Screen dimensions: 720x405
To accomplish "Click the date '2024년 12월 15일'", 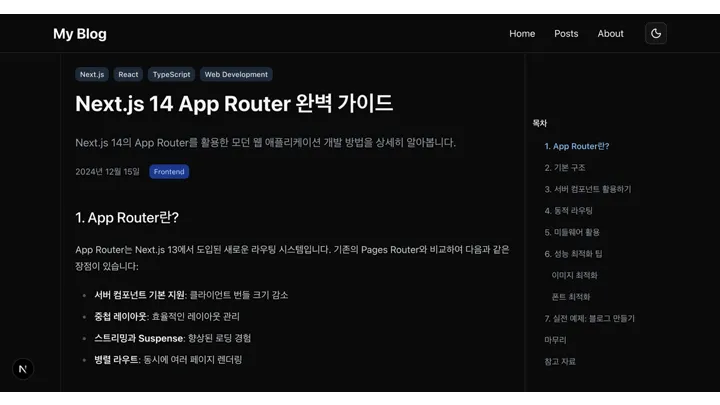I will pos(107,172).
